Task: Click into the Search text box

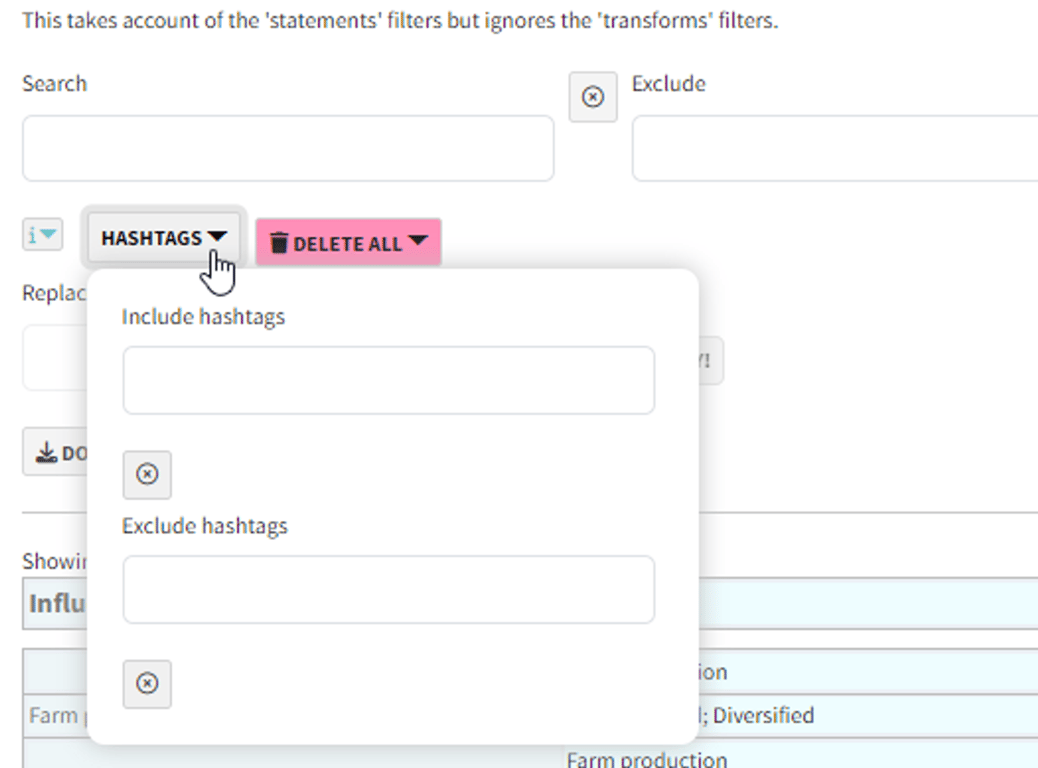Action: click(288, 148)
